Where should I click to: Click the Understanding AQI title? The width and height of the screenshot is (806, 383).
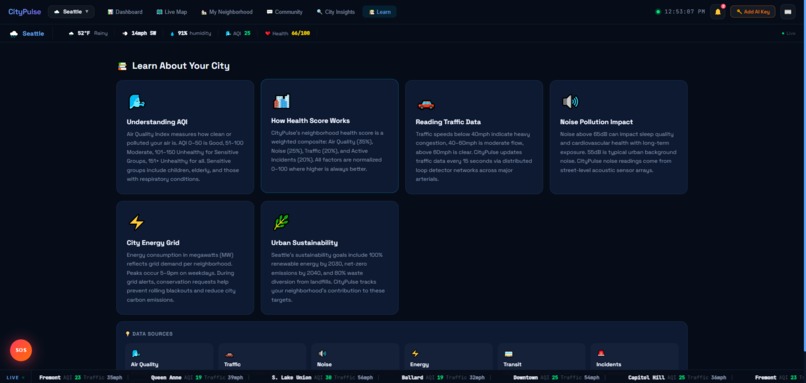pos(157,122)
